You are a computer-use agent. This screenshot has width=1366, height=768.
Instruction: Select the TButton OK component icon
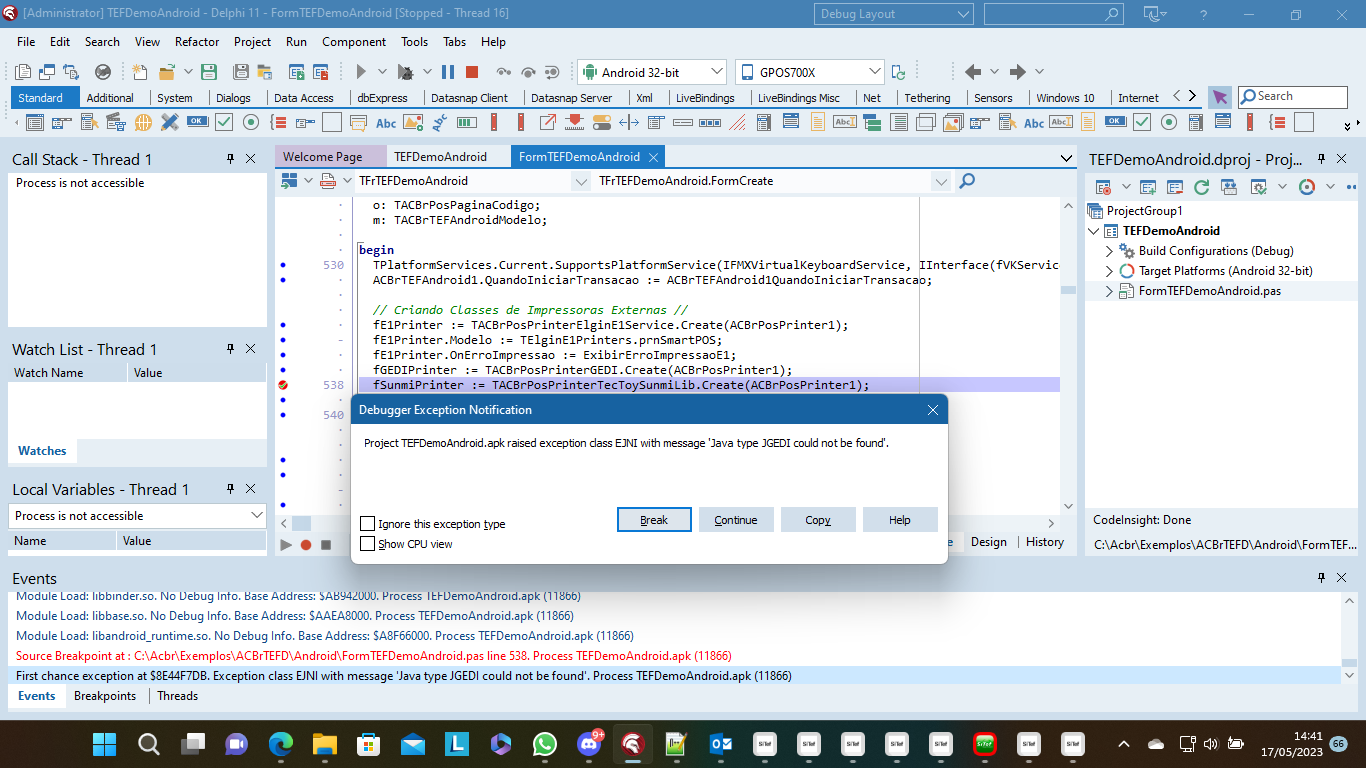point(197,122)
